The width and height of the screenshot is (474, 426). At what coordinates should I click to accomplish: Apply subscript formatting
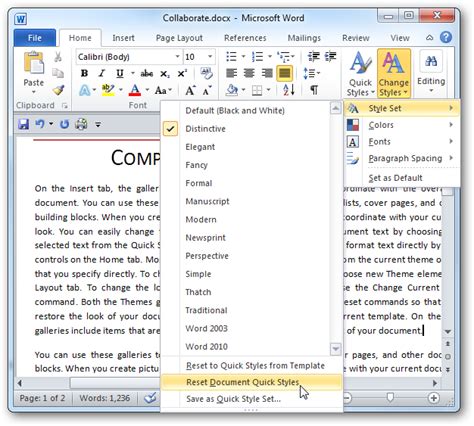click(x=165, y=73)
